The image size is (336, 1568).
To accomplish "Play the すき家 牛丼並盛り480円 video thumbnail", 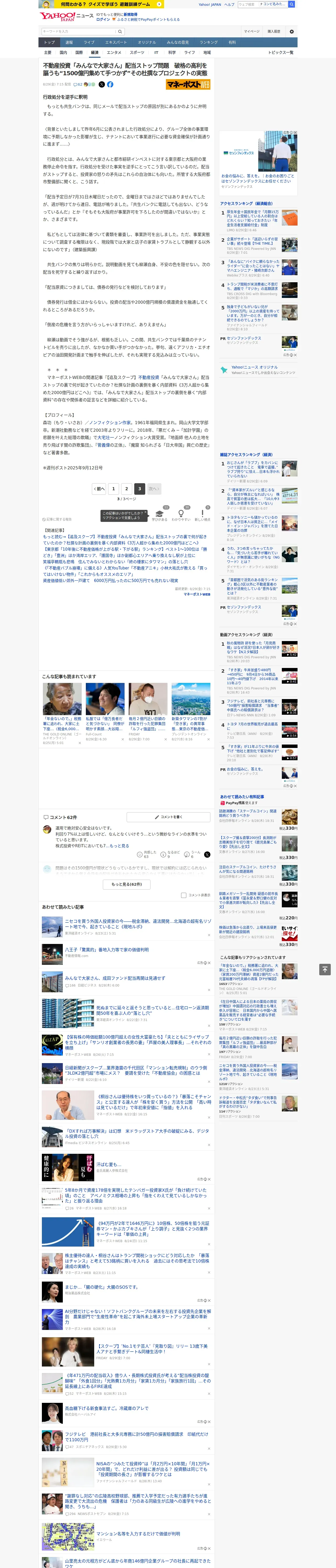I will coord(290,676).
